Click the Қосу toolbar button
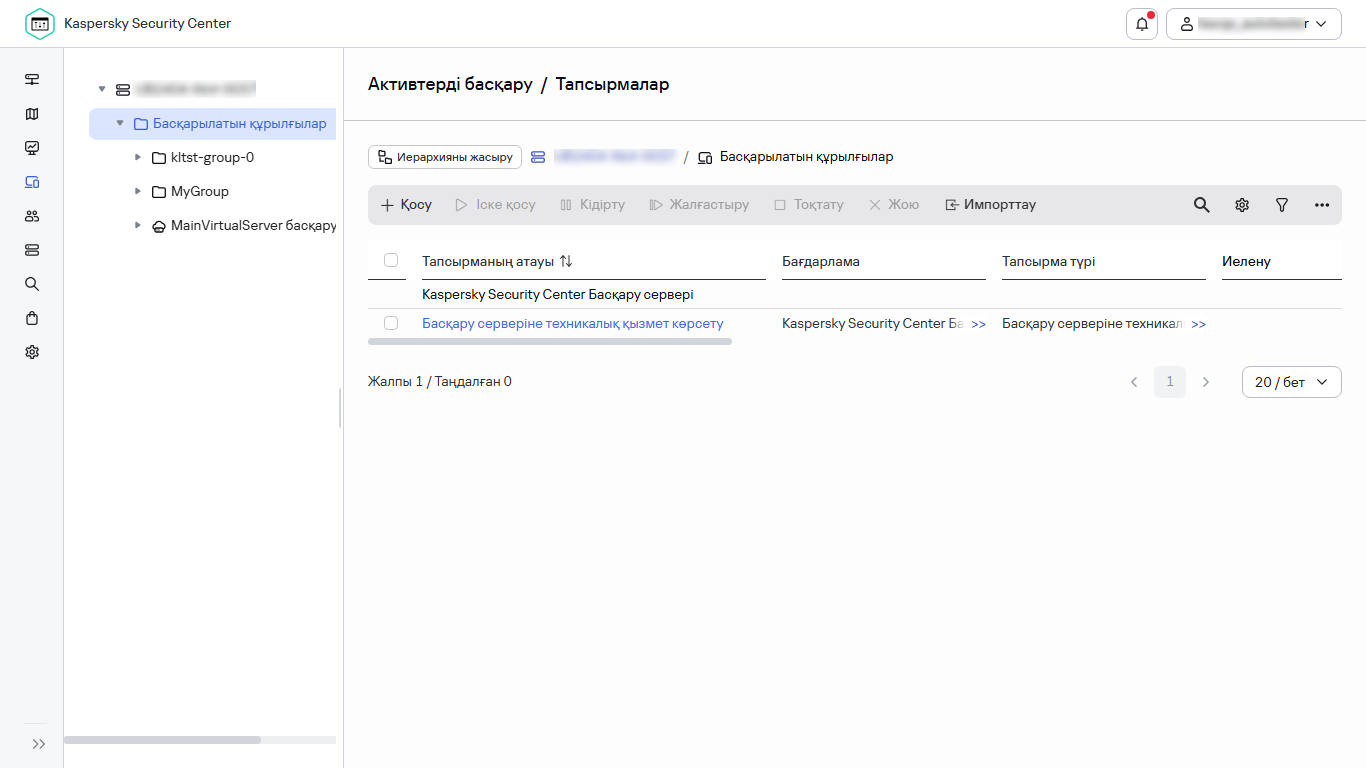The image size is (1366, 768). [x=406, y=204]
